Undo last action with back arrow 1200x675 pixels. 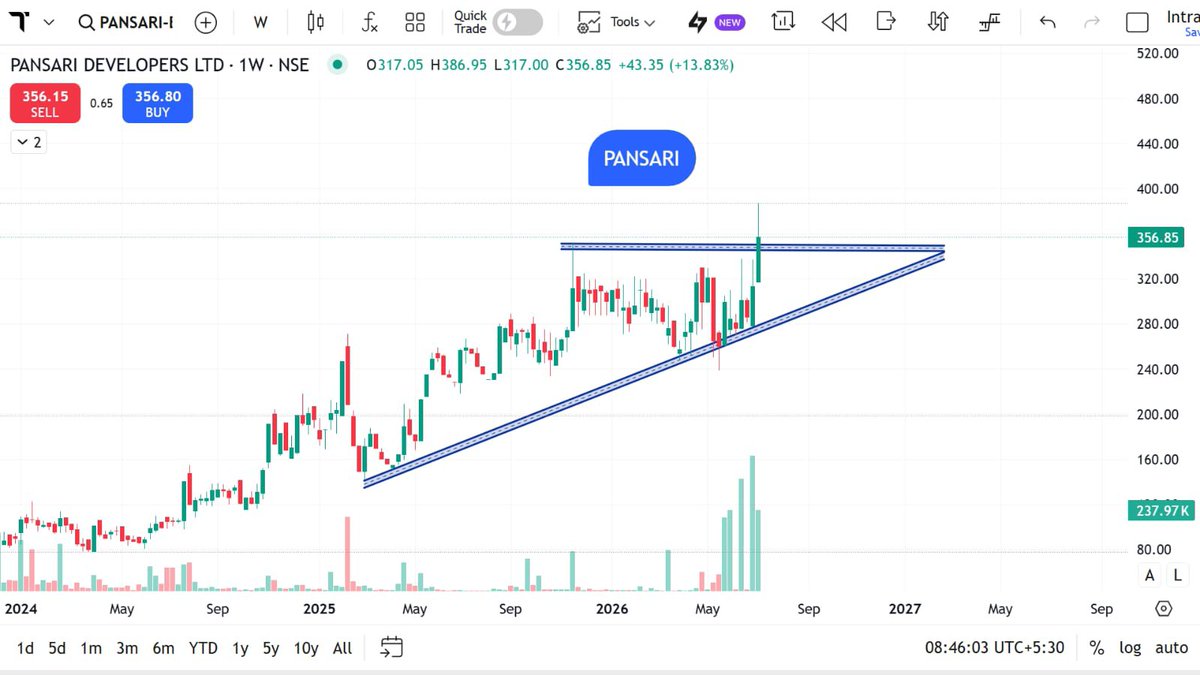click(x=1047, y=22)
